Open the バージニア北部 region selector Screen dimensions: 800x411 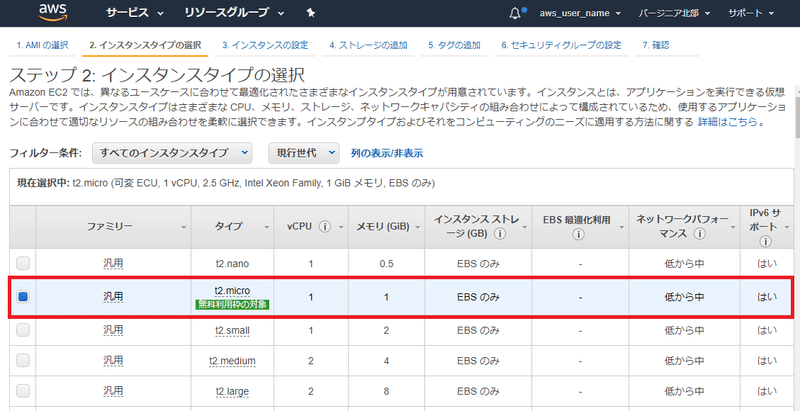674,13
